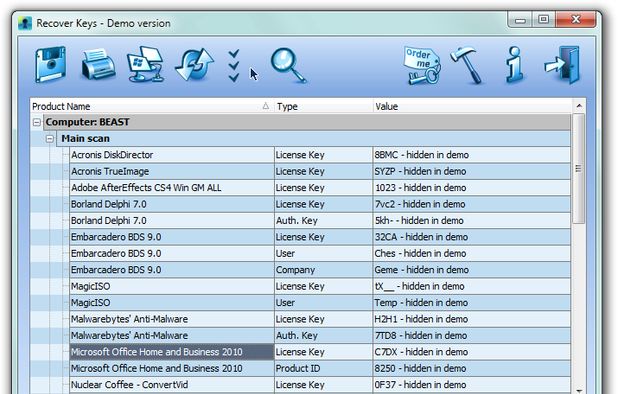Viewport: 618px width, 394px height.
Task: Click the Product ID type cell
Action: pyautogui.click(x=323, y=368)
